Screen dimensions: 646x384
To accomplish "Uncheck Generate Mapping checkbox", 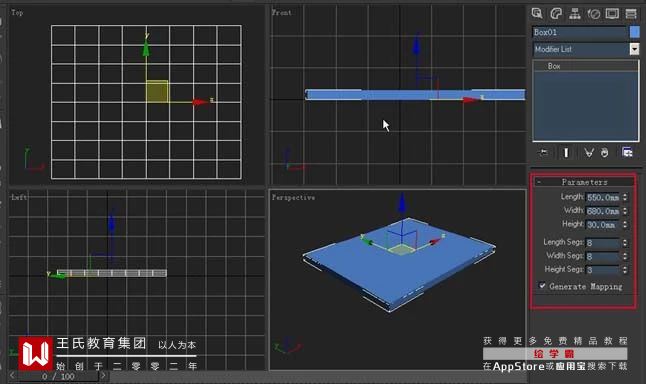I will [542, 285].
